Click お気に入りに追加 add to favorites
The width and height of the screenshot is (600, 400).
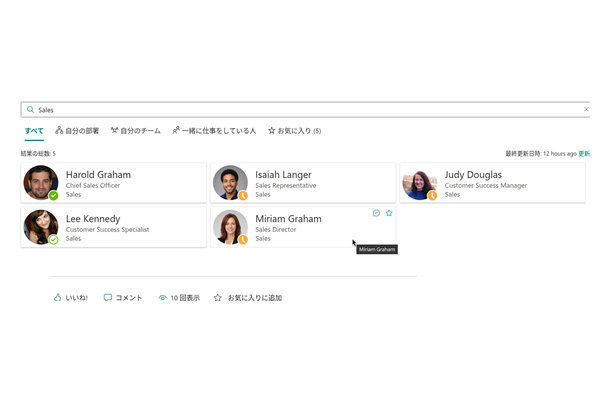point(248,298)
